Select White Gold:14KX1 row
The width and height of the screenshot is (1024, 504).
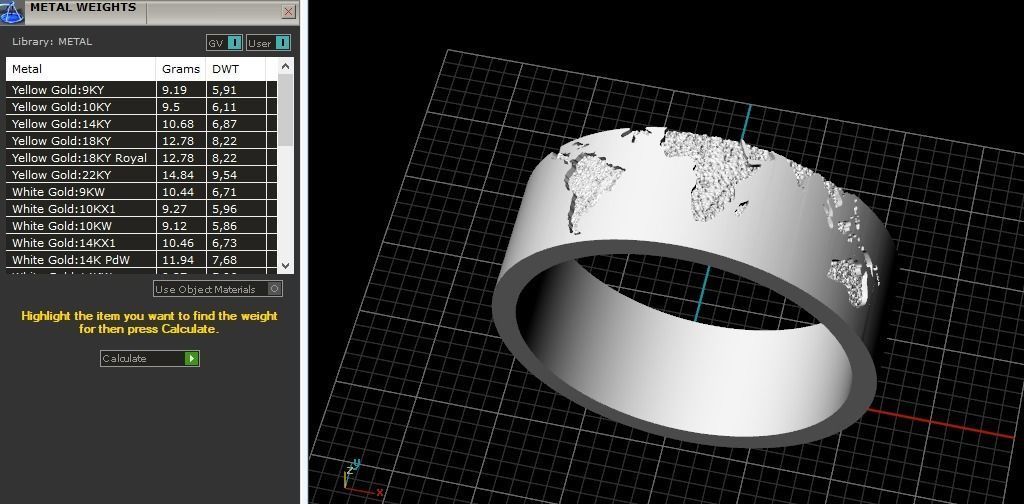tap(142, 243)
